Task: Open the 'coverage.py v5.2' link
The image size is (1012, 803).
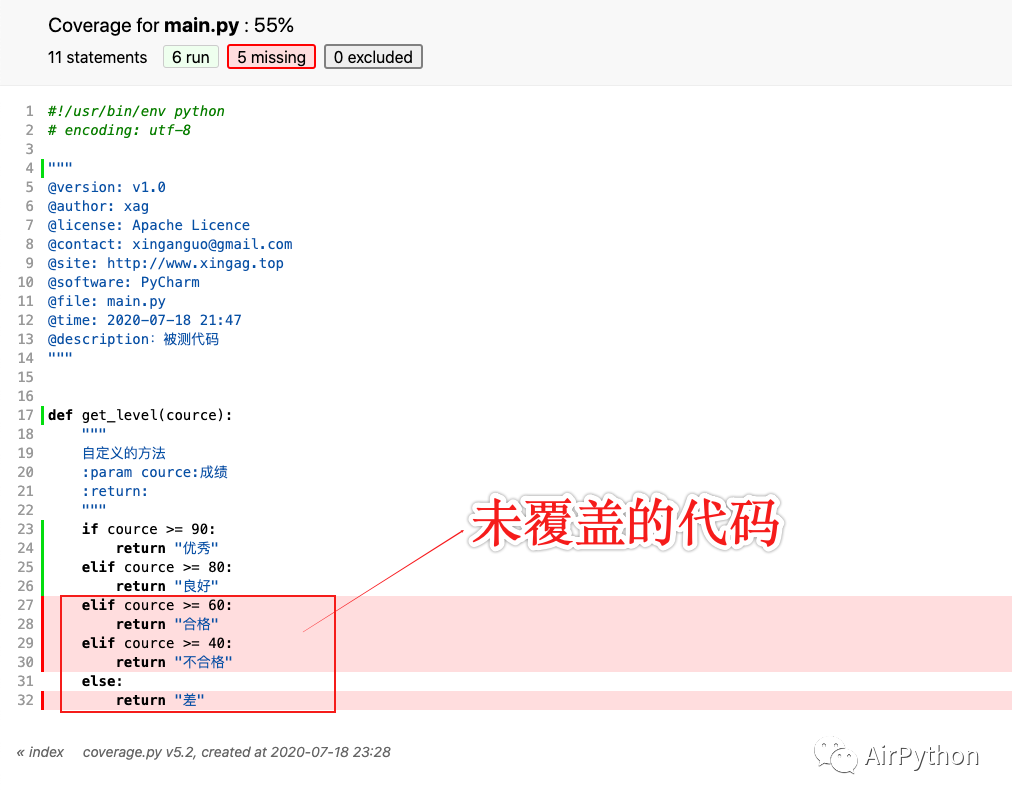Action: pyautogui.click(x=139, y=752)
